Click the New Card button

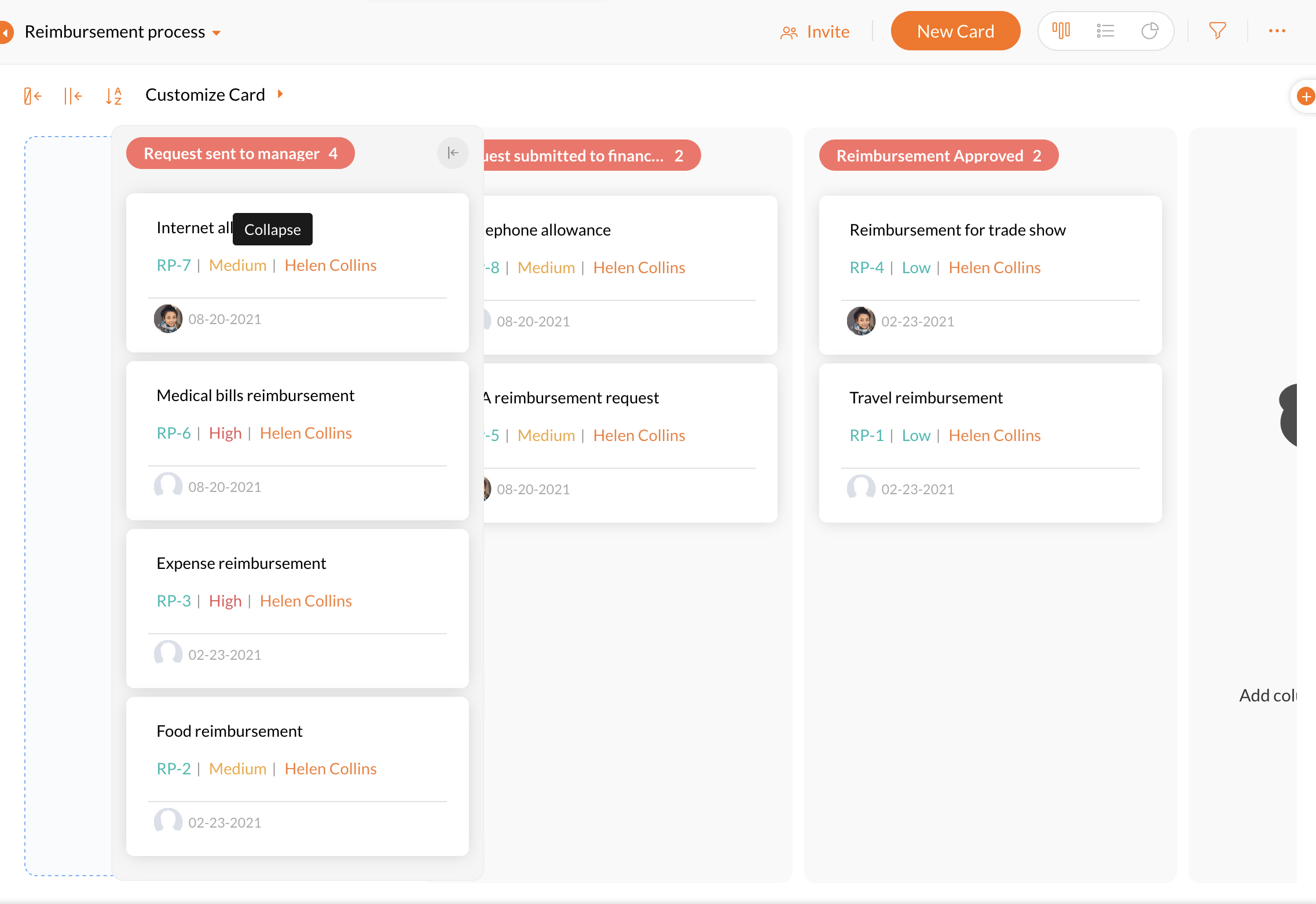(x=955, y=31)
